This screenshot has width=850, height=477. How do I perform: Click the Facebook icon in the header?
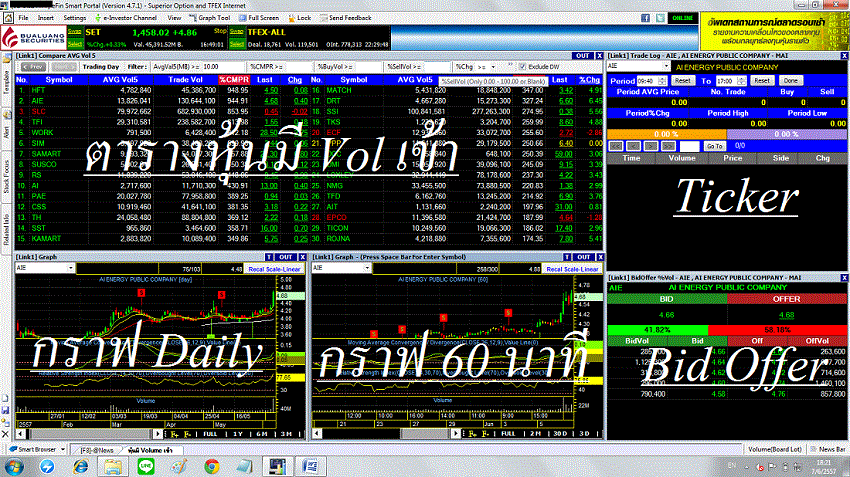click(645, 18)
